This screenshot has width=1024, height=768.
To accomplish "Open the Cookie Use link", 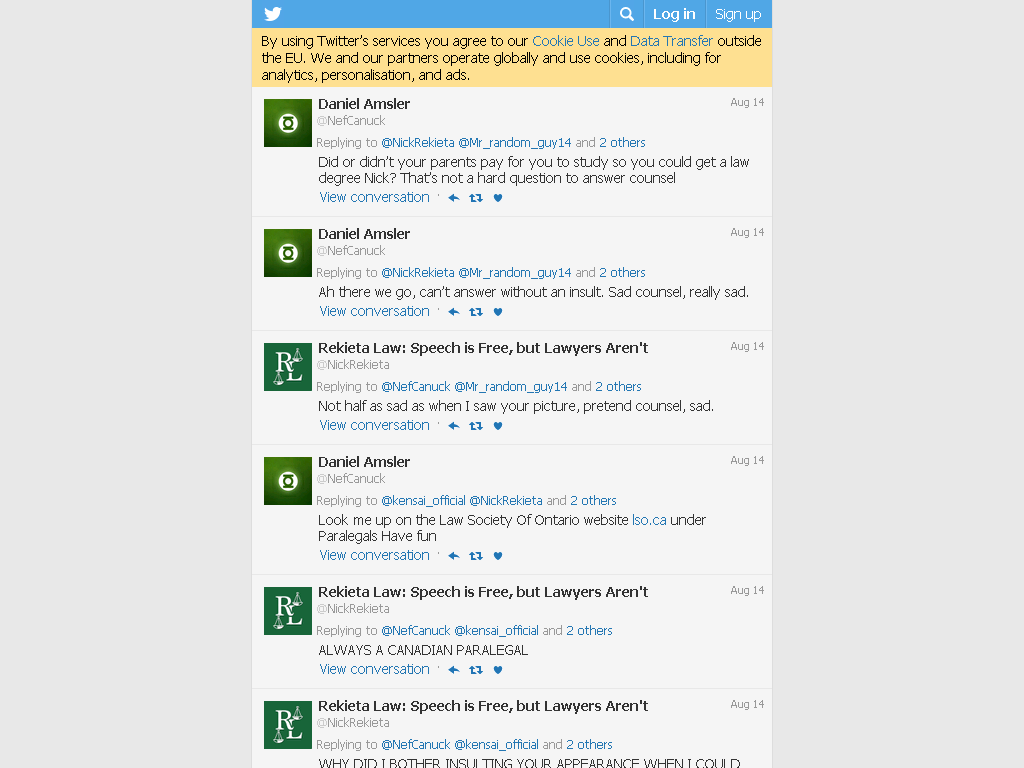I will [x=566, y=41].
